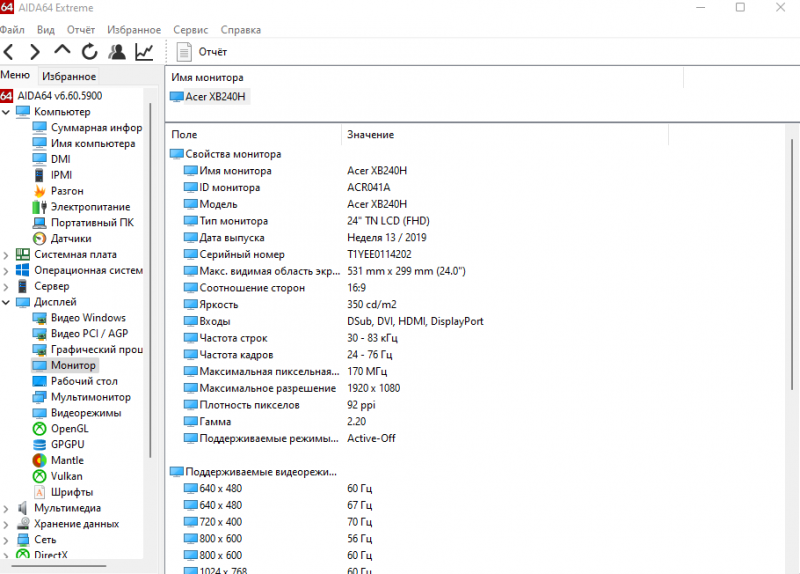800x574 pixels.
Task: Open the Шрифты fonts item
Action: point(63,492)
